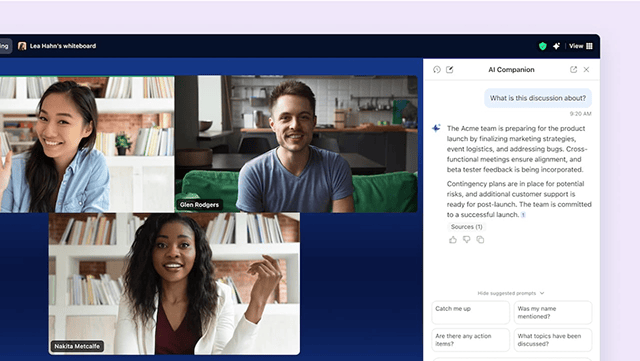Click the 9:20 AM timestamp
This screenshot has width=640, height=361.
coord(580,114)
